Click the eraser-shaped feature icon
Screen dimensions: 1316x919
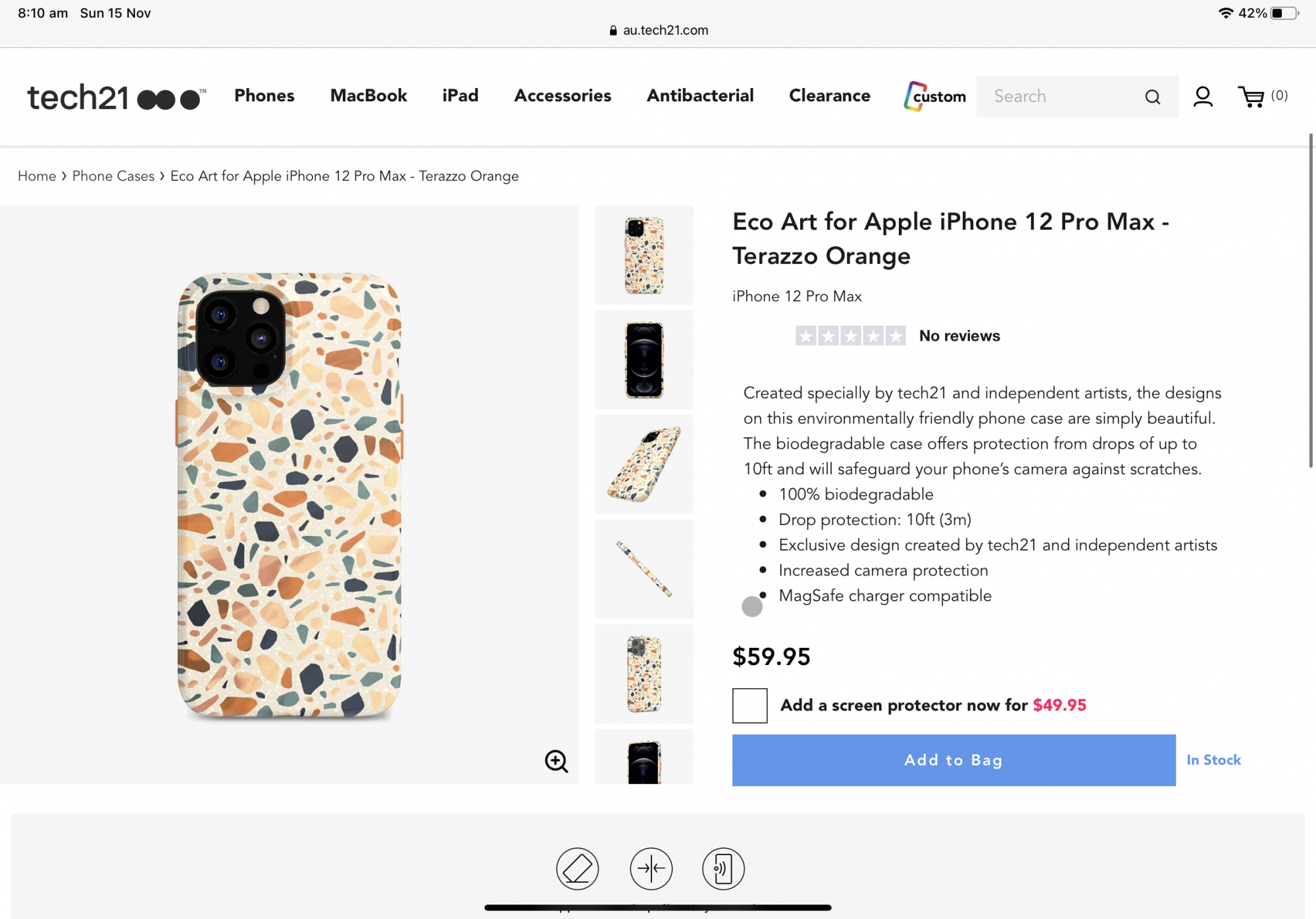tap(577, 868)
